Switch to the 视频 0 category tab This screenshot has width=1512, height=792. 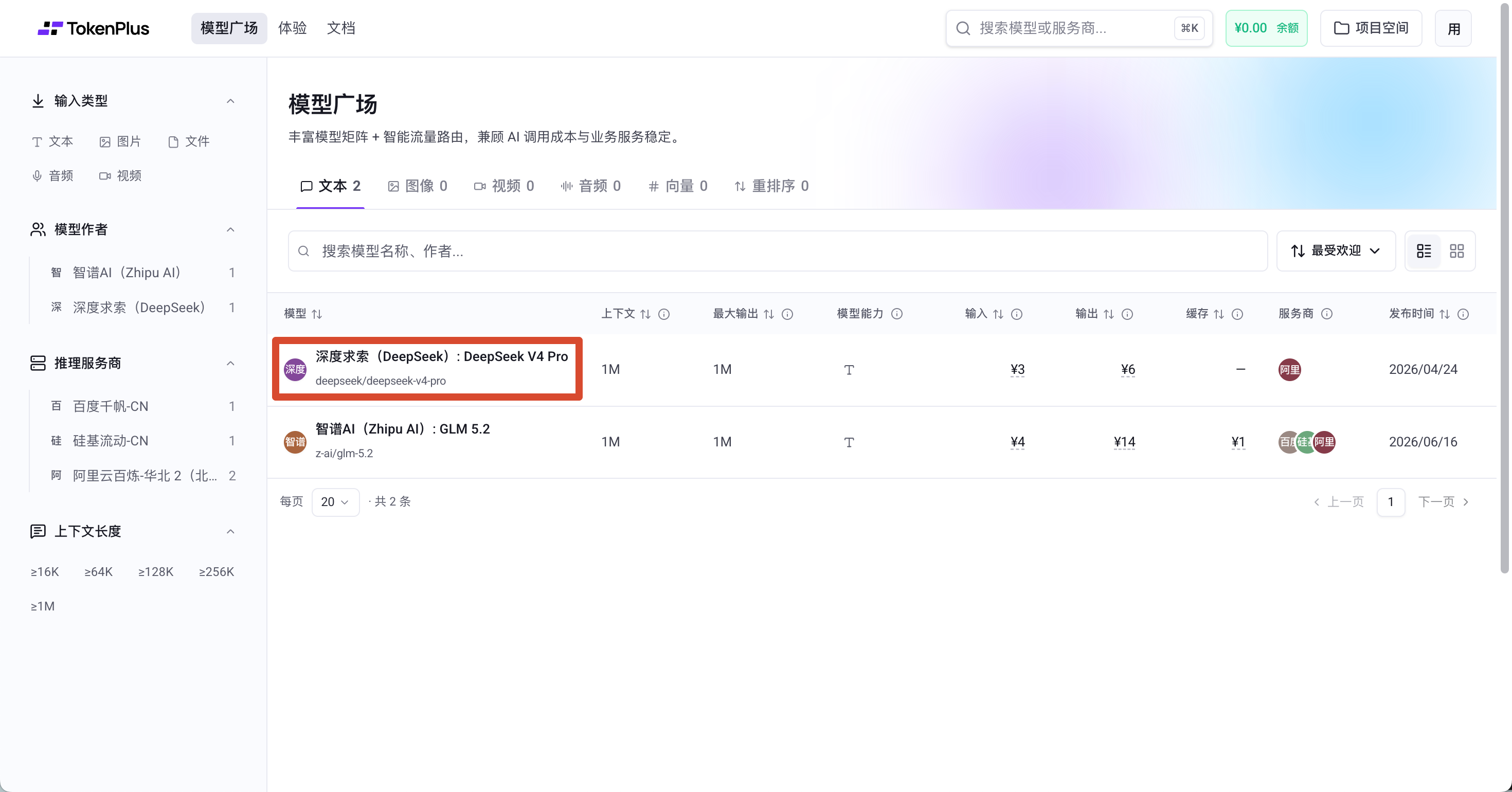coord(504,186)
